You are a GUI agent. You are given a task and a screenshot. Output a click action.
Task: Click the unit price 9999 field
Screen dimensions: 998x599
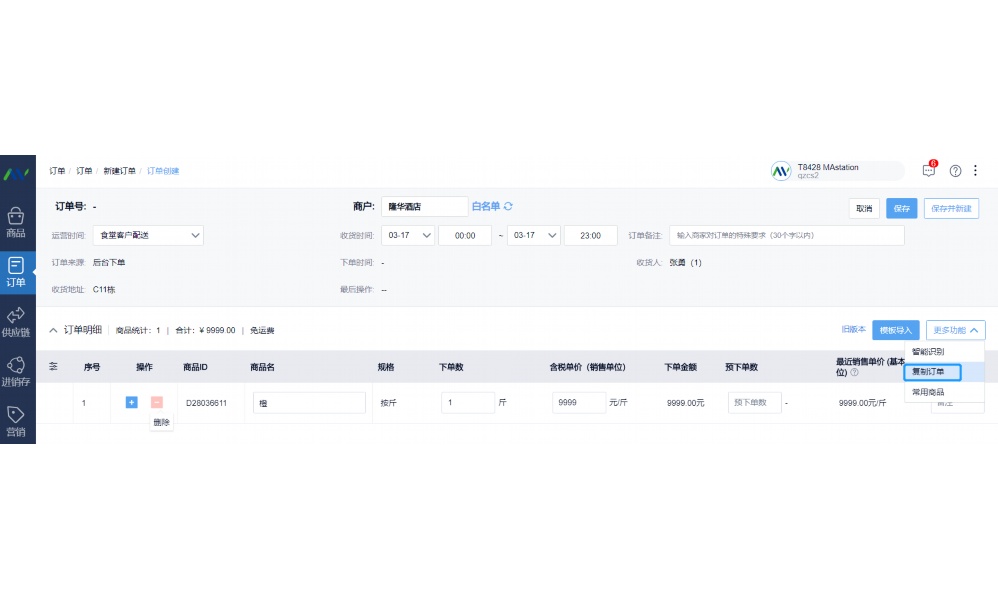coord(579,403)
